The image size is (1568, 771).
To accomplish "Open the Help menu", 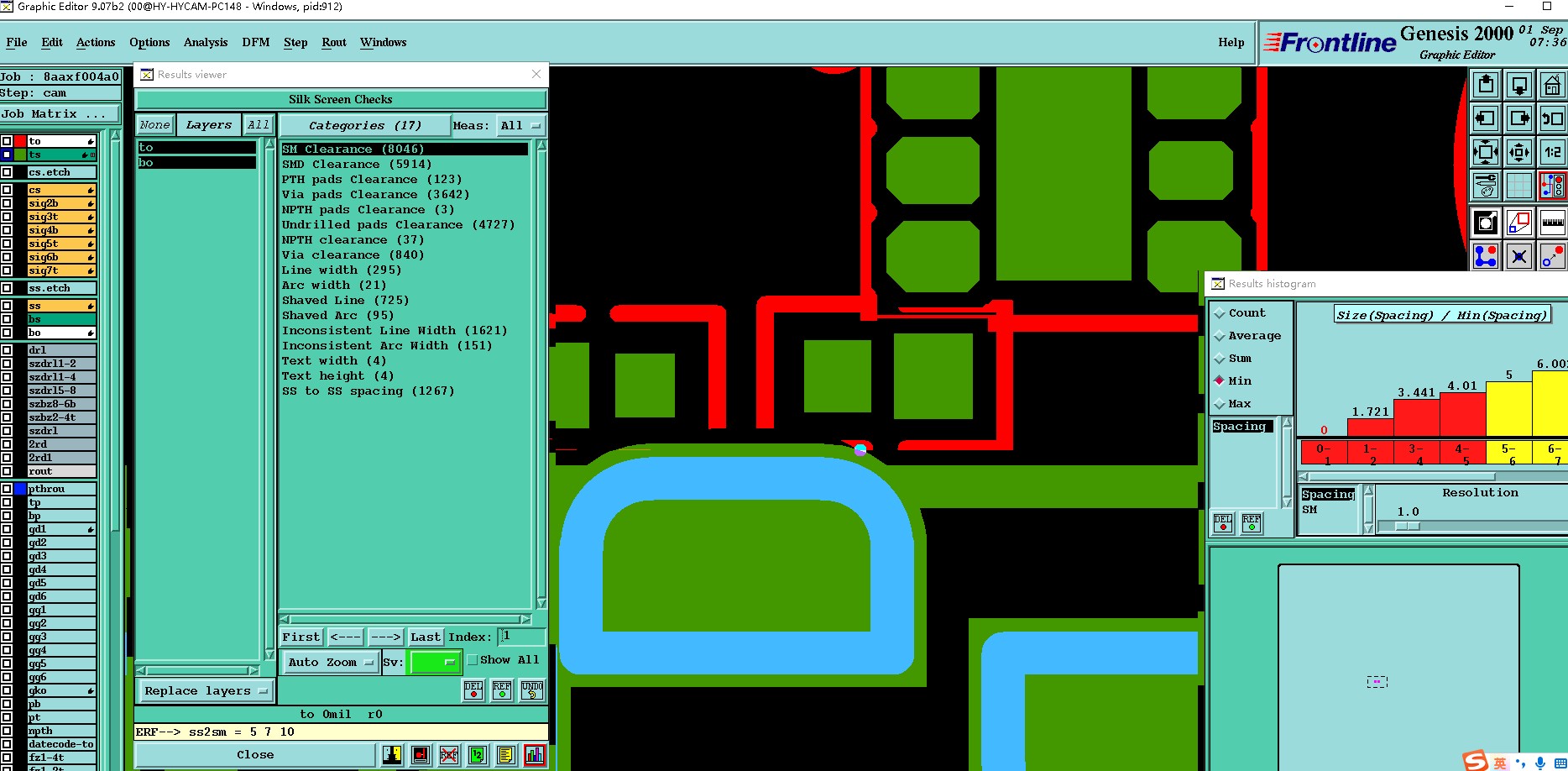I will [x=1231, y=42].
